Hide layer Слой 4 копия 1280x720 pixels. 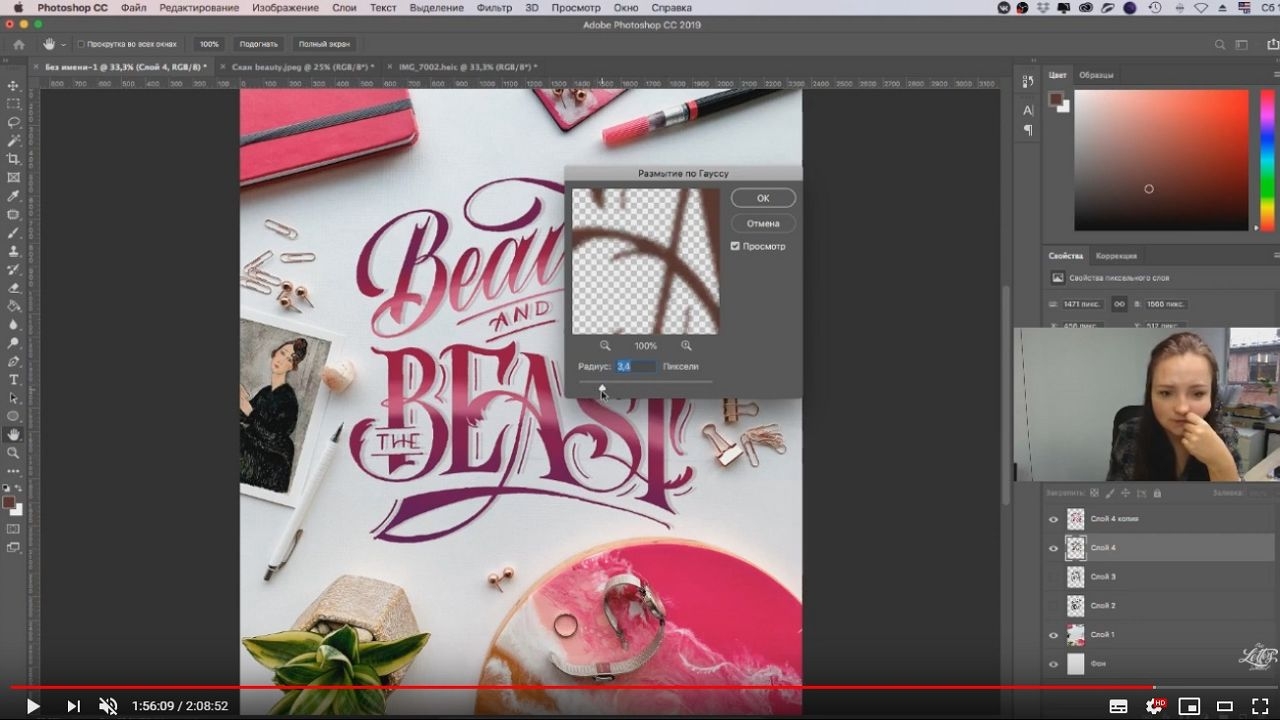[x=1053, y=519]
